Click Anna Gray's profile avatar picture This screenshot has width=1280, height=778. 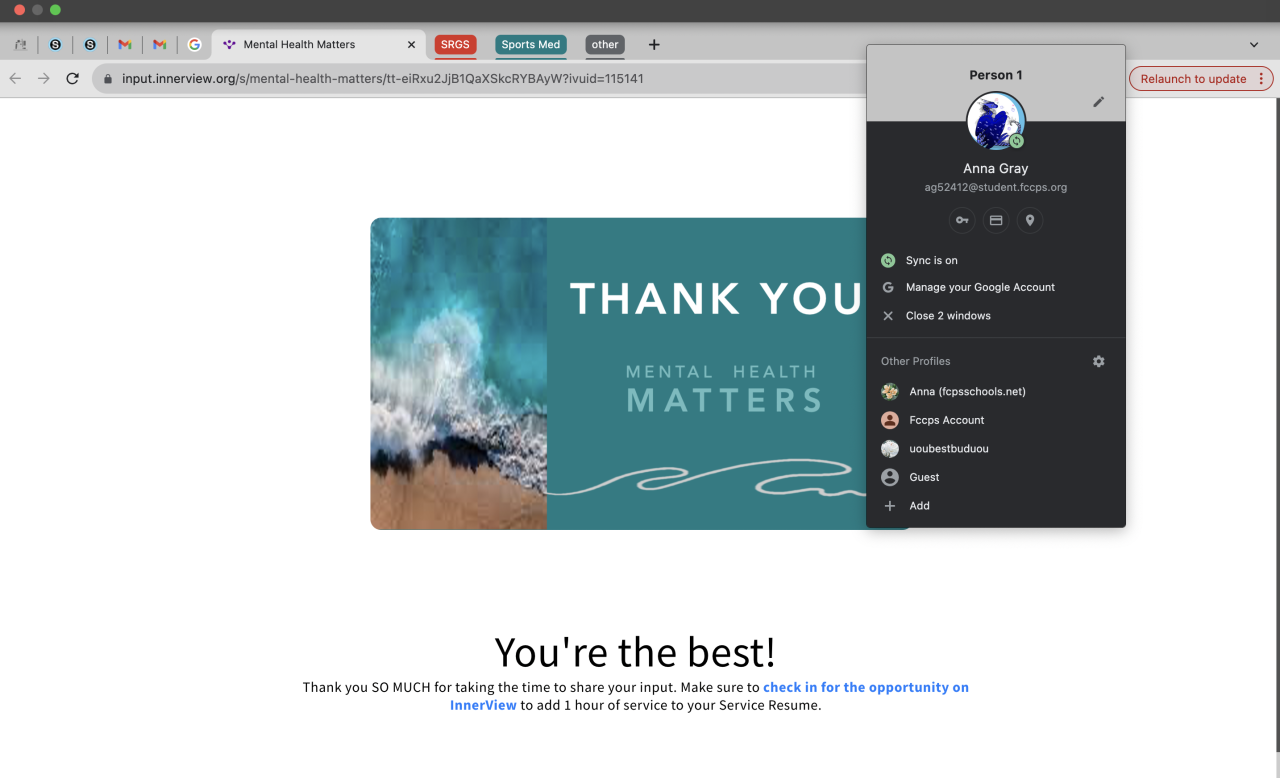click(x=996, y=122)
